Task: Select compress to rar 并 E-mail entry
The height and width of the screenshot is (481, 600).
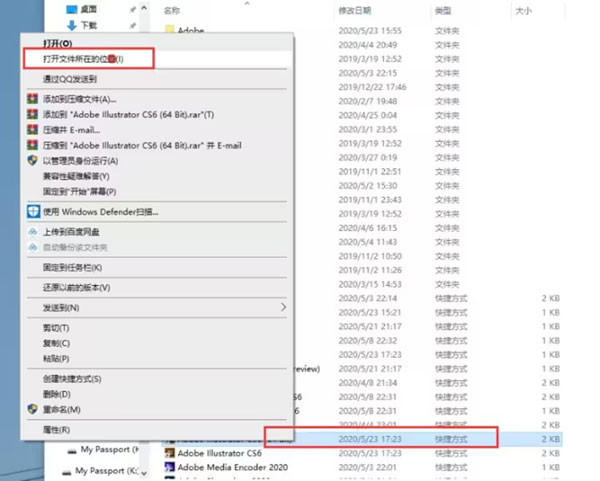Action: (x=142, y=145)
